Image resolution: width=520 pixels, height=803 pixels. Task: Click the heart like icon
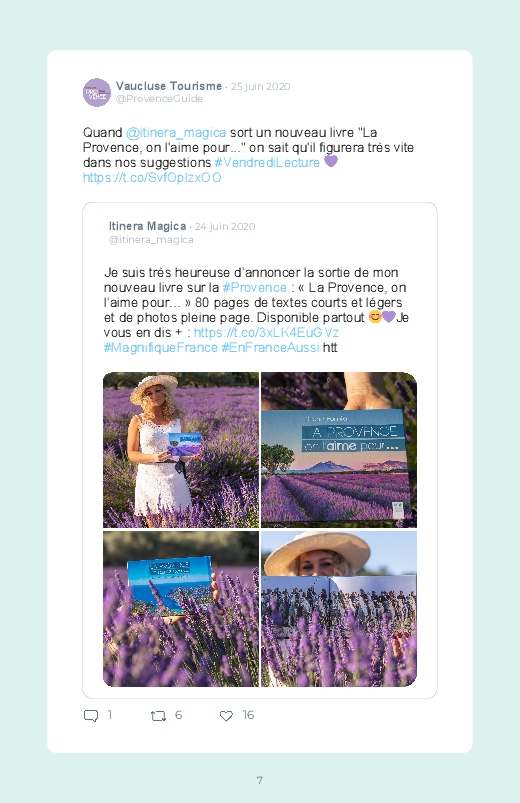[x=226, y=716]
